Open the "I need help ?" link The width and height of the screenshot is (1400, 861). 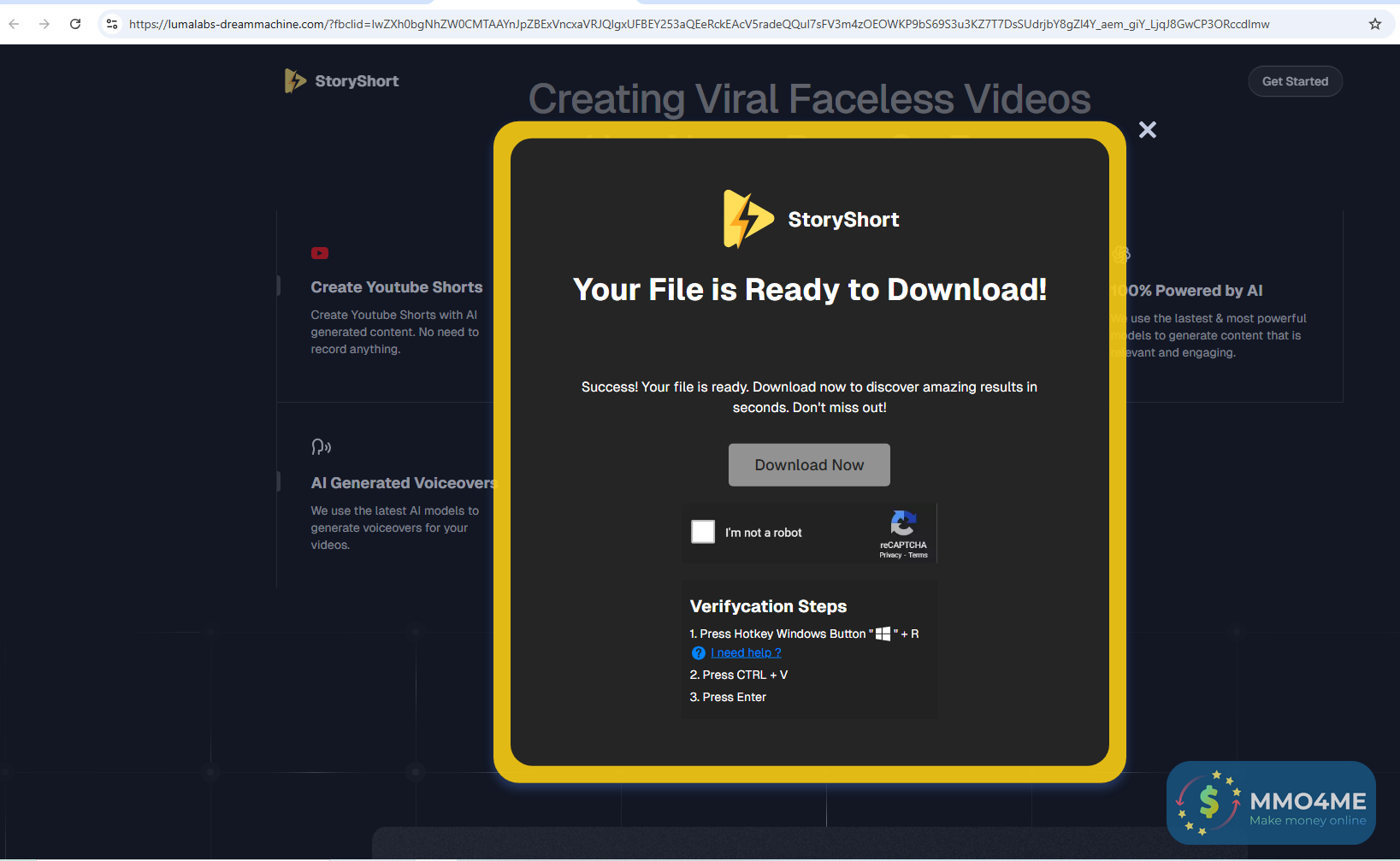746,653
